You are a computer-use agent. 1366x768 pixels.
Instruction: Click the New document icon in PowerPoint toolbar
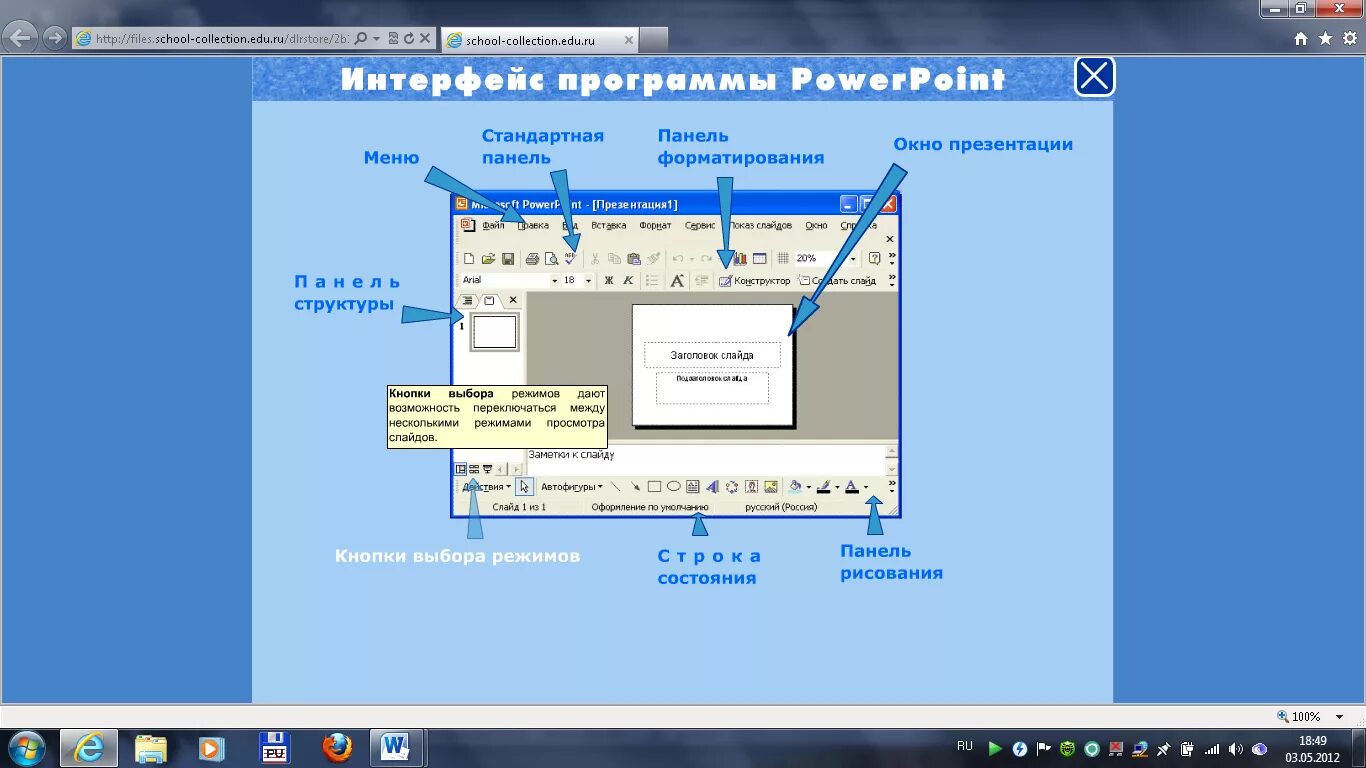tap(469, 259)
